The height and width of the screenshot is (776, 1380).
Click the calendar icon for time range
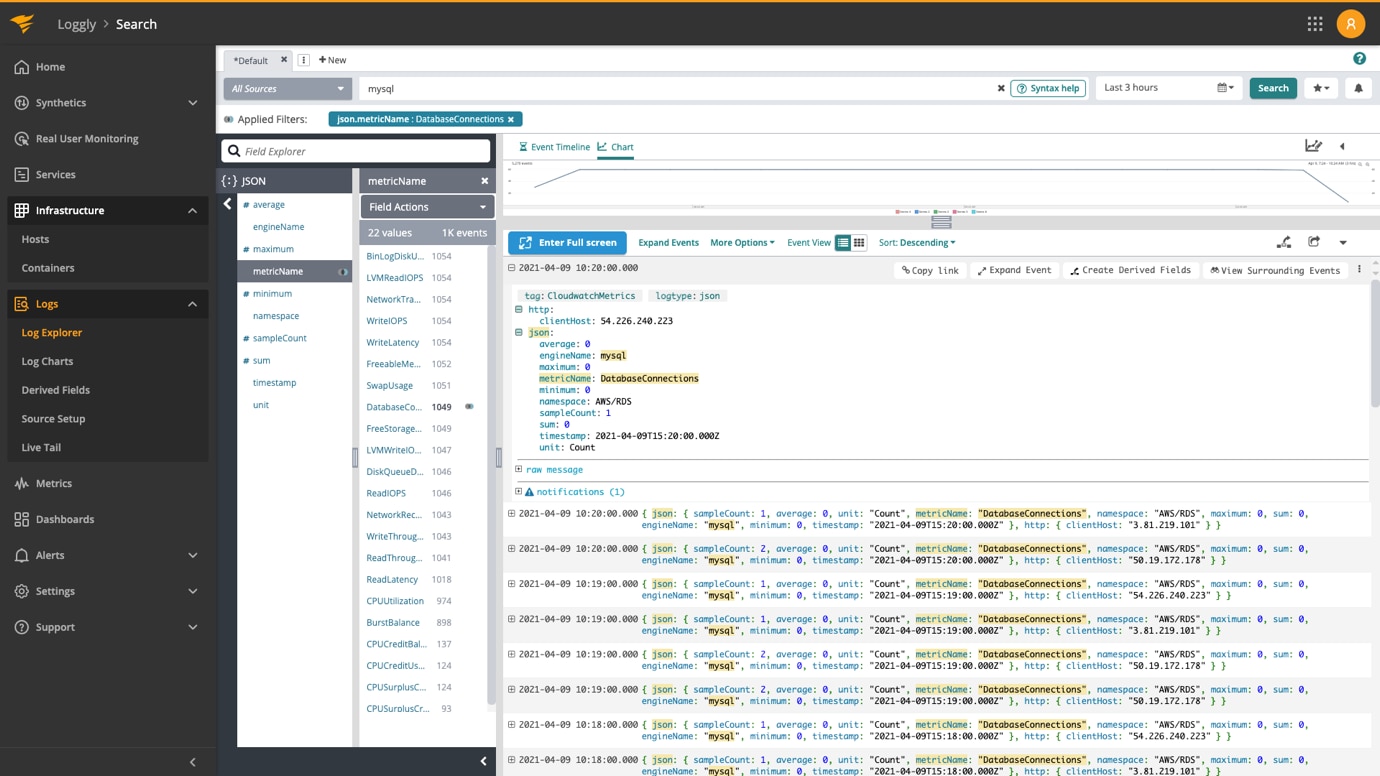tap(1224, 88)
